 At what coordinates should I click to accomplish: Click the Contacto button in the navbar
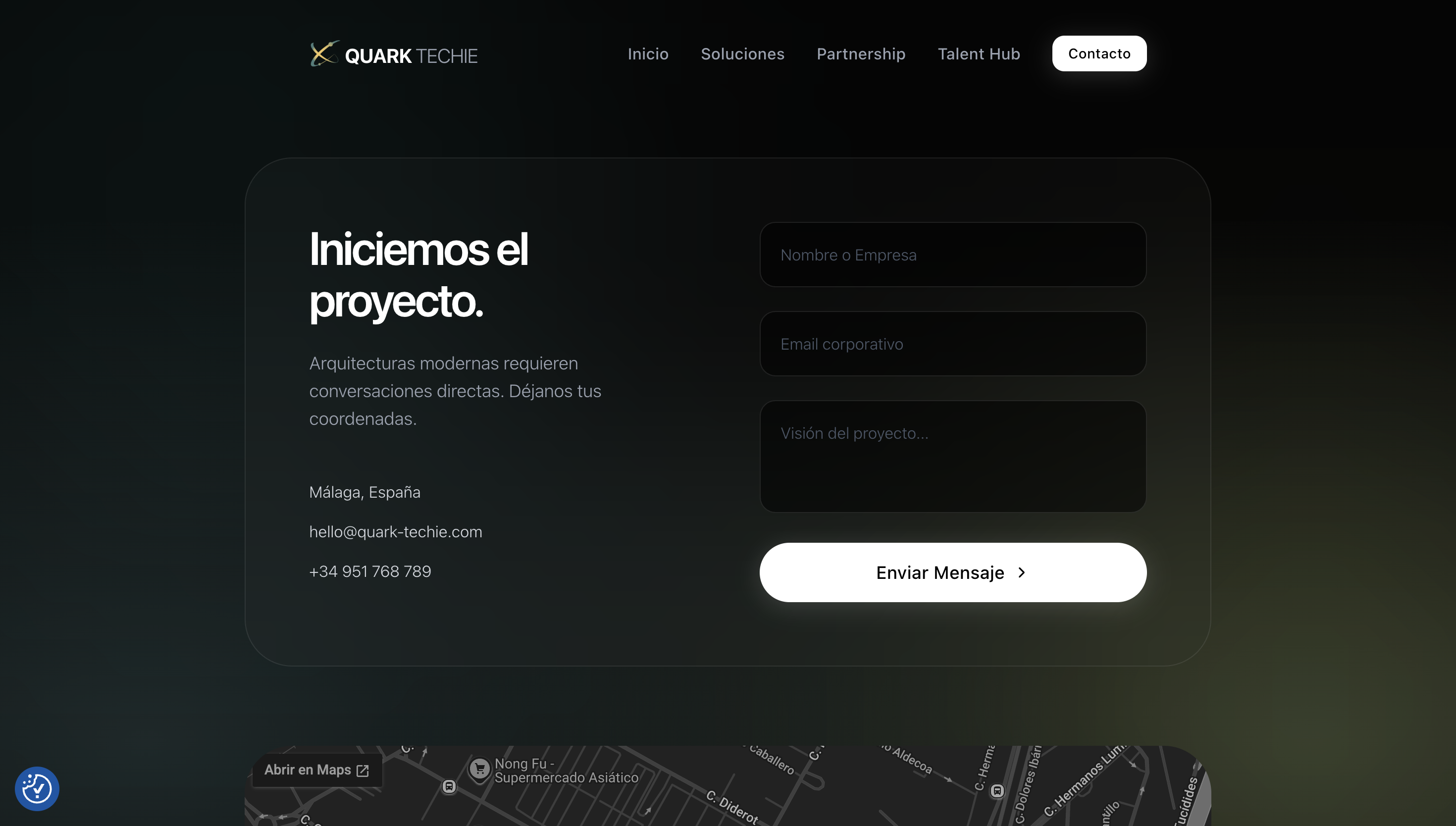pyautogui.click(x=1098, y=53)
